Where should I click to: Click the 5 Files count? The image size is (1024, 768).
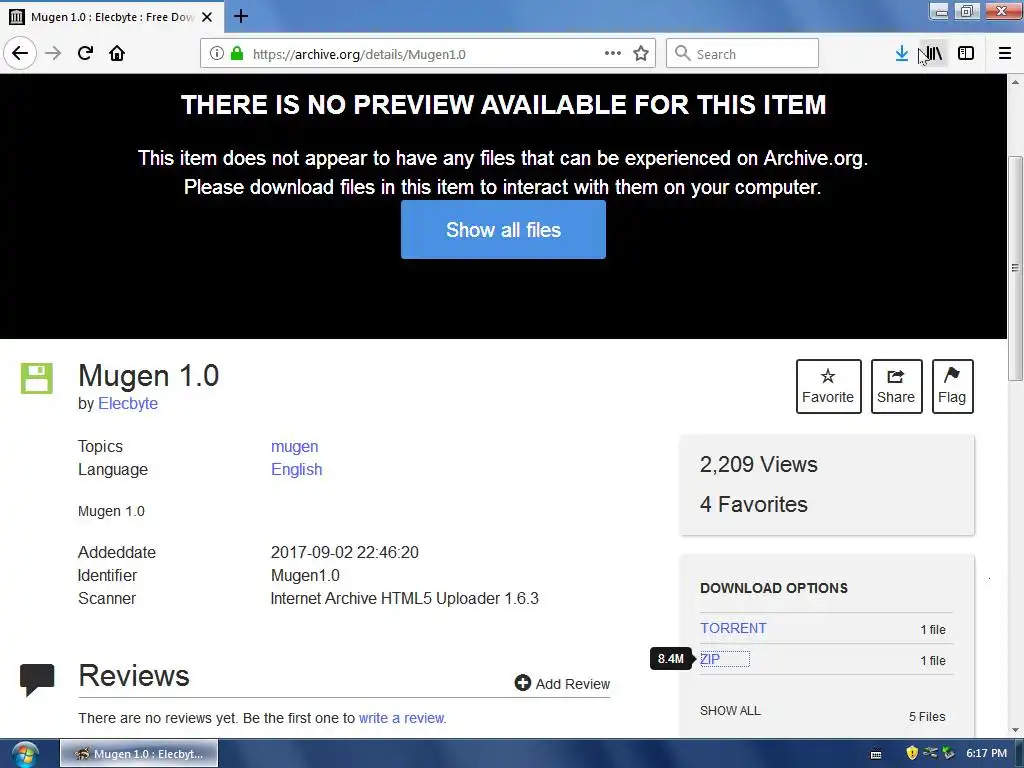click(x=927, y=716)
